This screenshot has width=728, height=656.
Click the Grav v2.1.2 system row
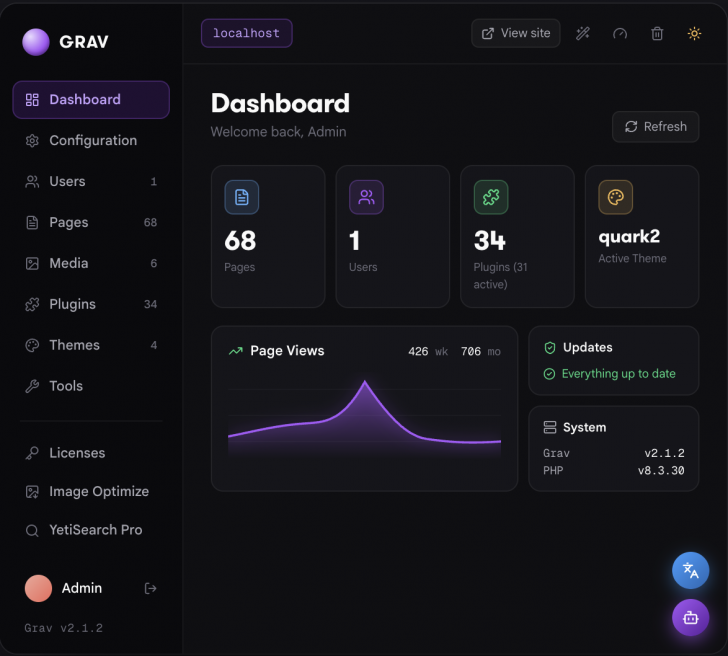[614, 453]
